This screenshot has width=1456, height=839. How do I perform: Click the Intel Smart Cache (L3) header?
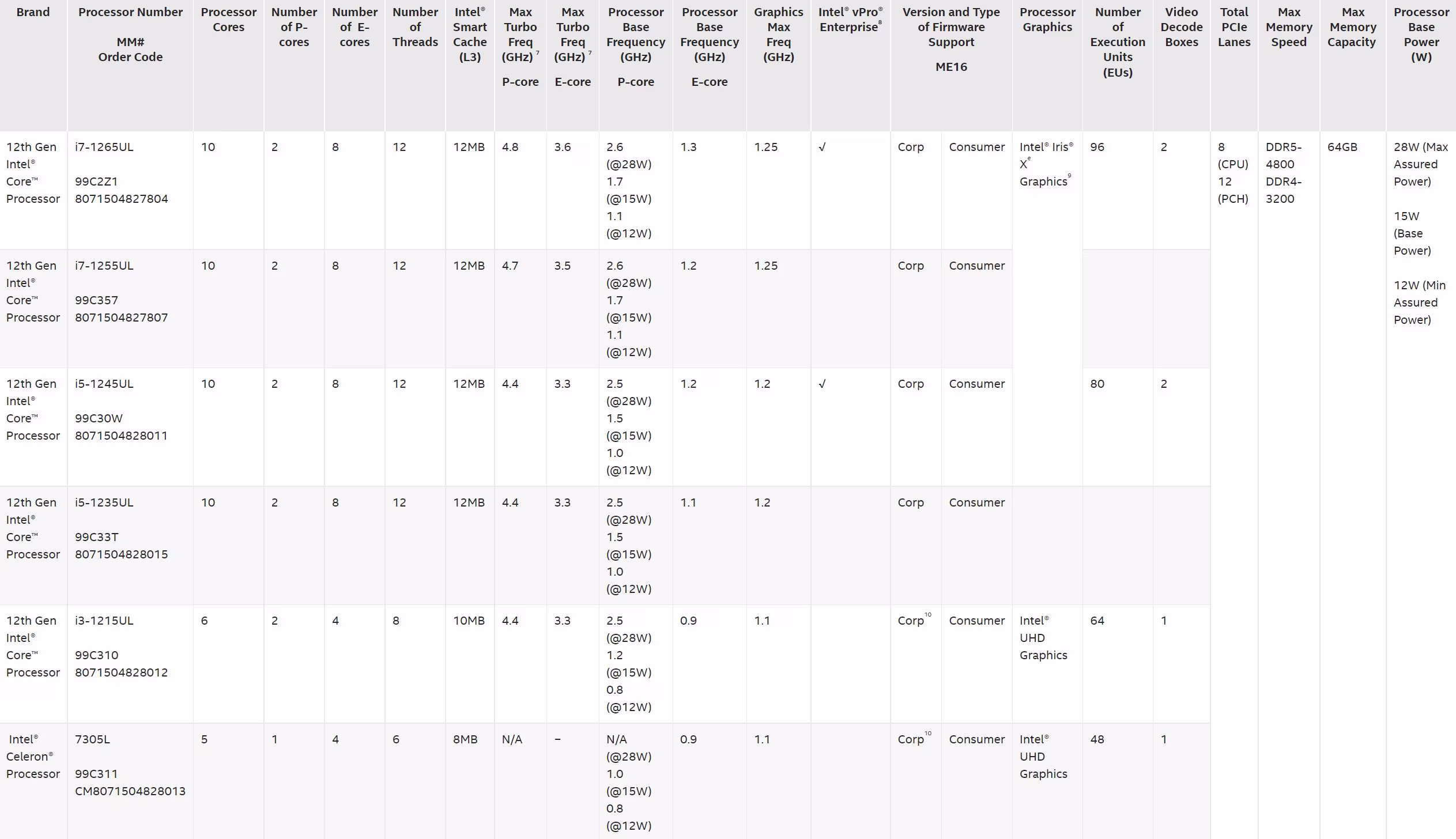[470, 35]
